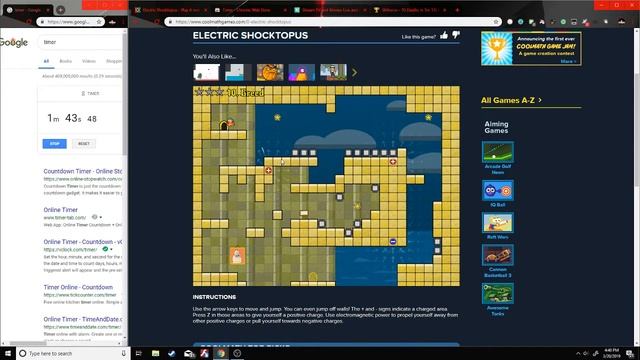Image resolution: width=640 pixels, height=360 pixels.
Task: Open the Countdown Timer - Online Stopwatch result
Action: pos(83,171)
